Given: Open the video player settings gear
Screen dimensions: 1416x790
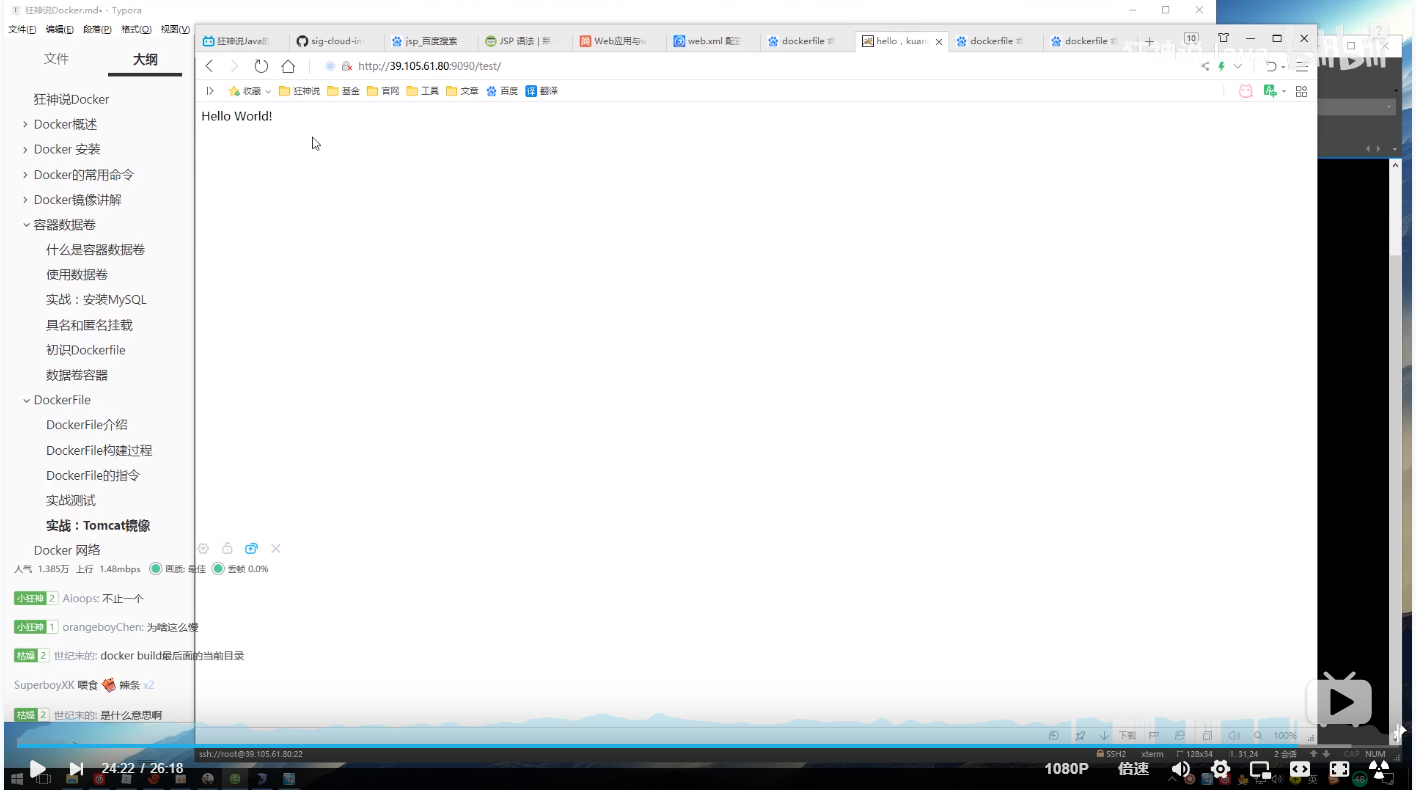Looking at the screenshot, I should pos(1220,769).
